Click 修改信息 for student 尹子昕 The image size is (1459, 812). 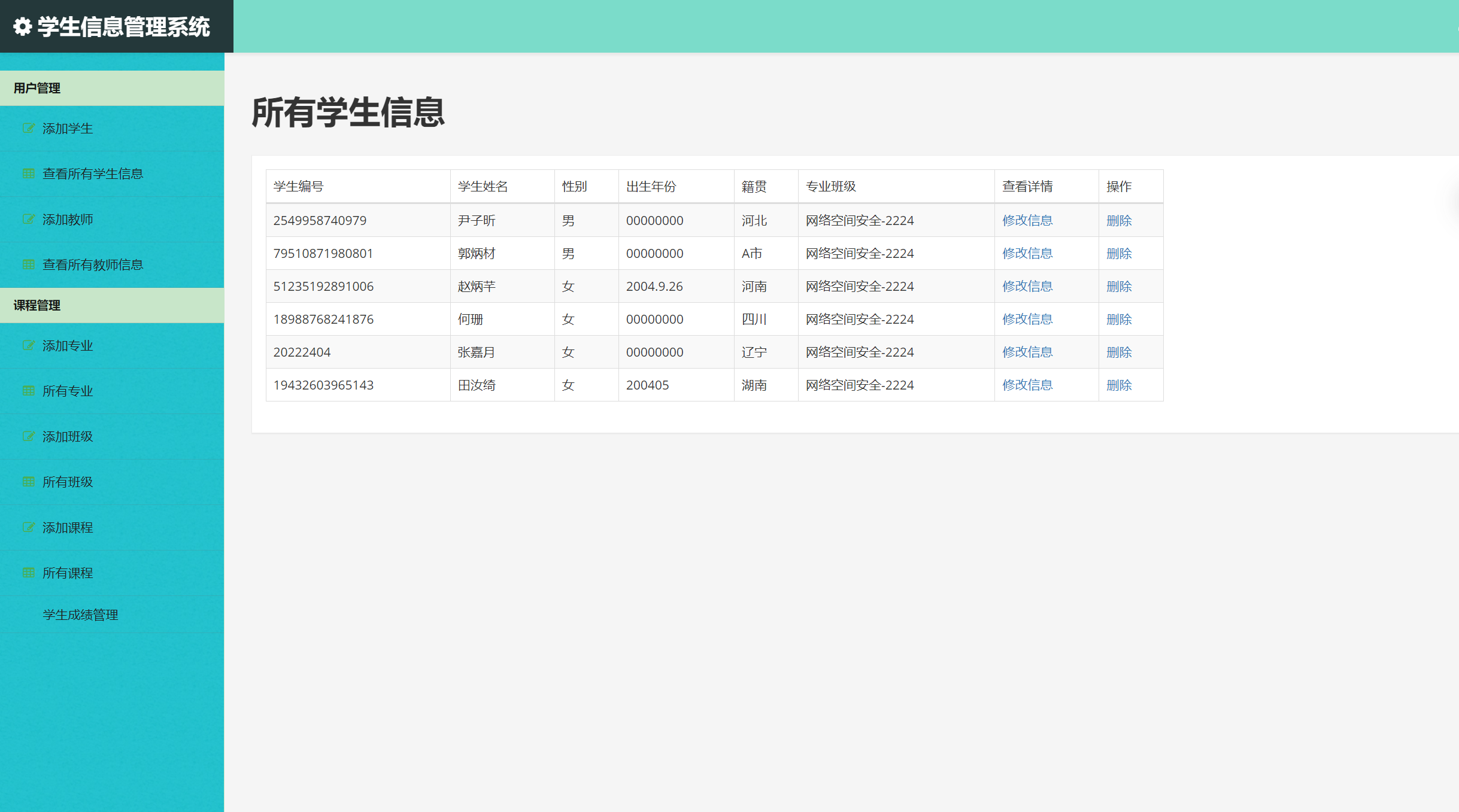tap(1027, 220)
